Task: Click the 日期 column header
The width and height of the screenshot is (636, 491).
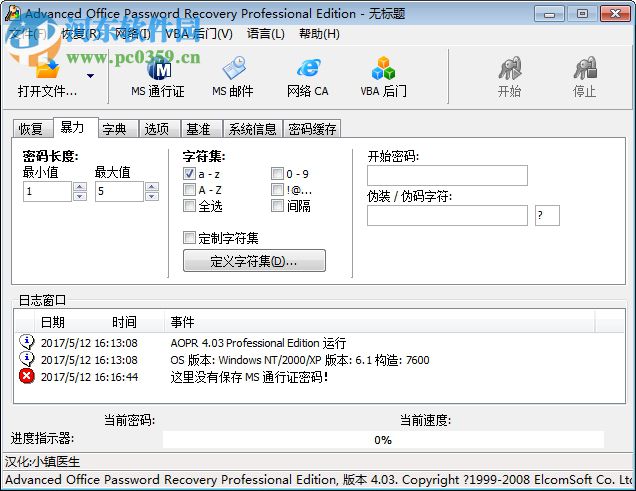Action: 52,322
